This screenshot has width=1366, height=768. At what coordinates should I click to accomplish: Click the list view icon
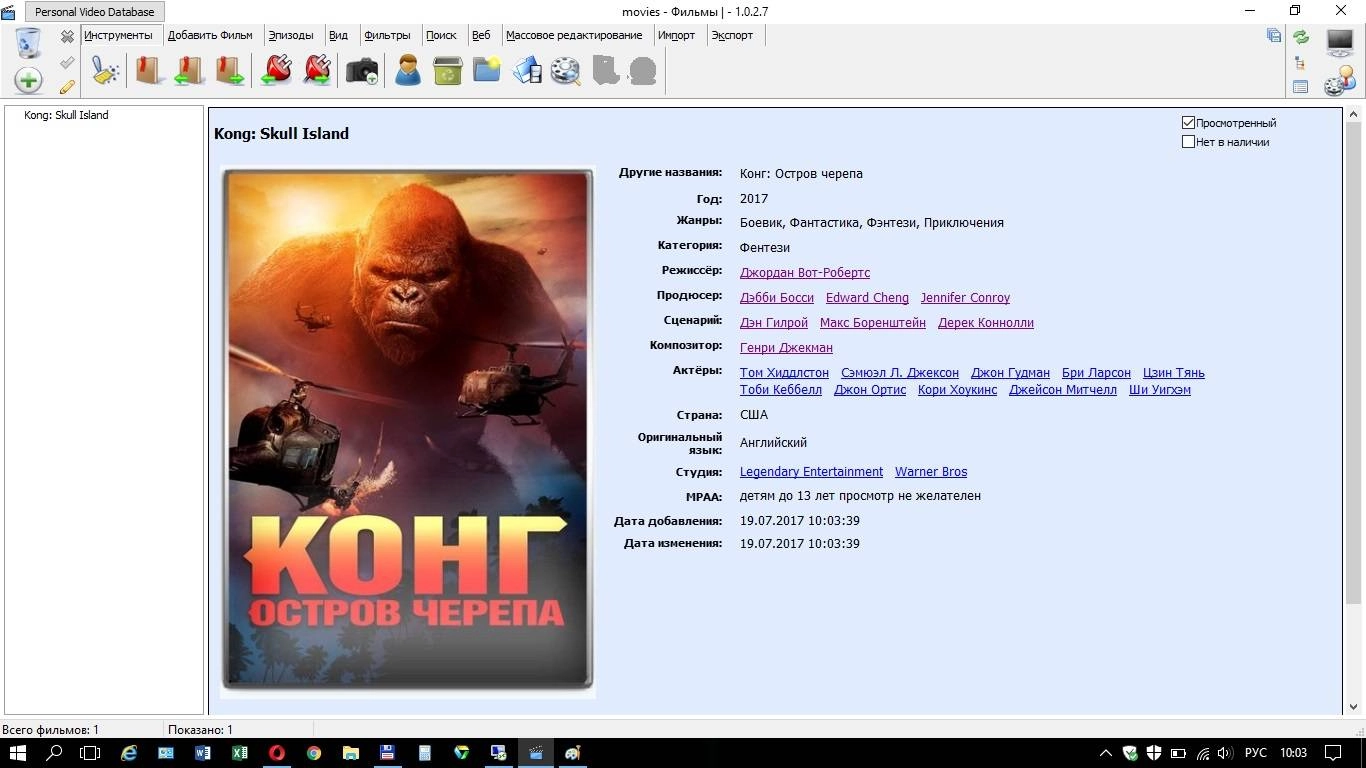pos(1300,87)
